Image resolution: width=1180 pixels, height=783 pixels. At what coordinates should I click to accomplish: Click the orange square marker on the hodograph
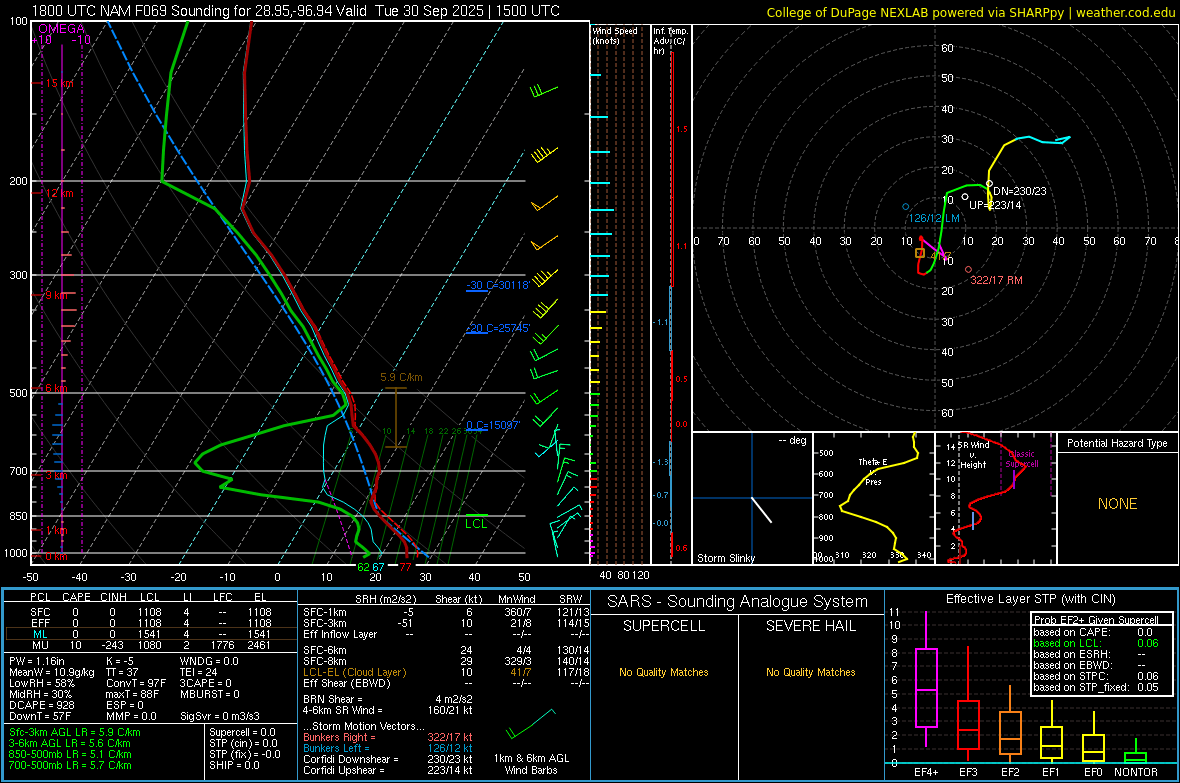coord(920,253)
